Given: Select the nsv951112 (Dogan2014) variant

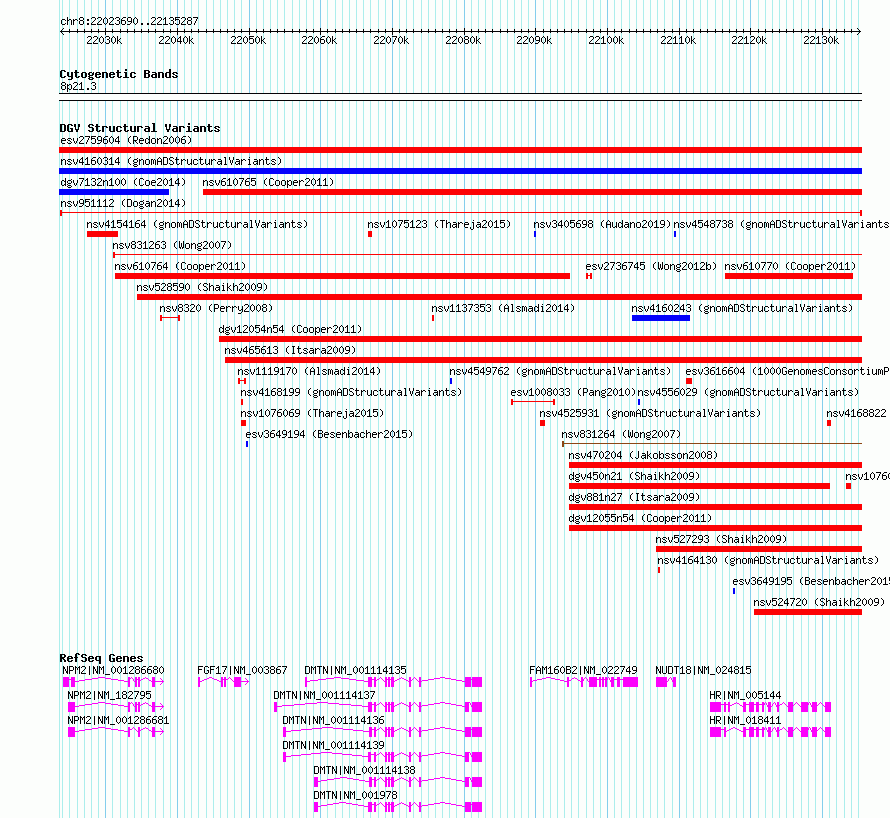Looking at the screenshot, I should [x=460, y=213].
